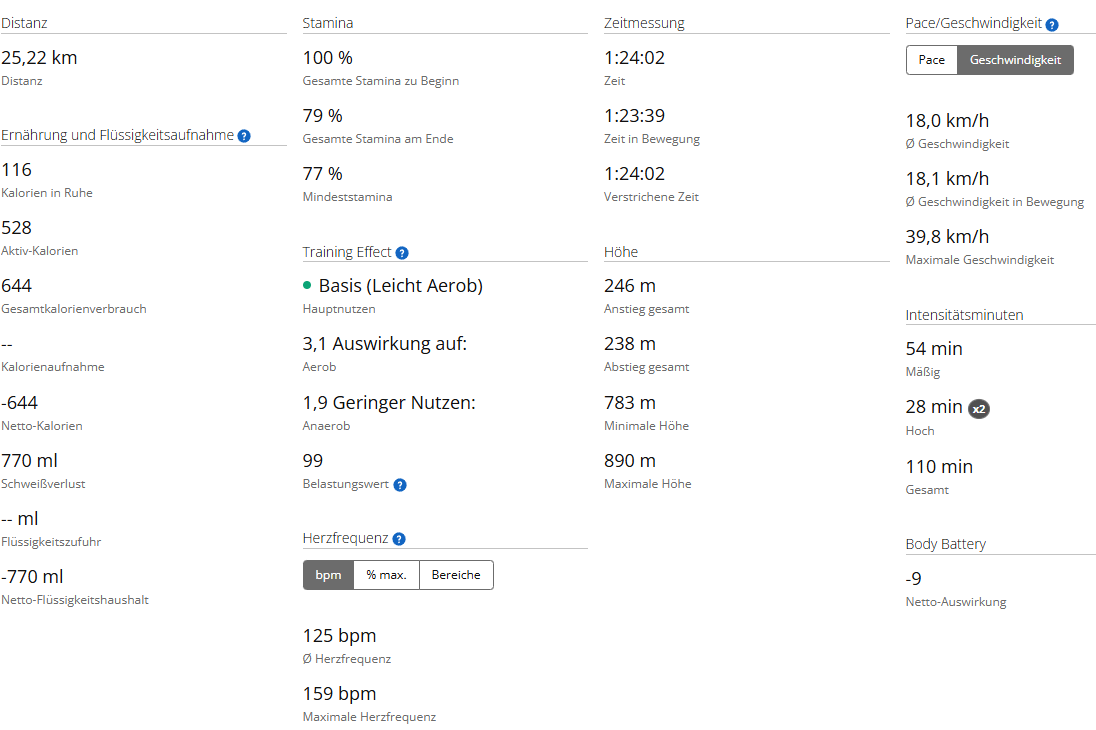This screenshot has width=1096, height=730.
Task: Click the -770 ml Netto-Flüssigkeitshaushalt value
Action: coord(32,576)
